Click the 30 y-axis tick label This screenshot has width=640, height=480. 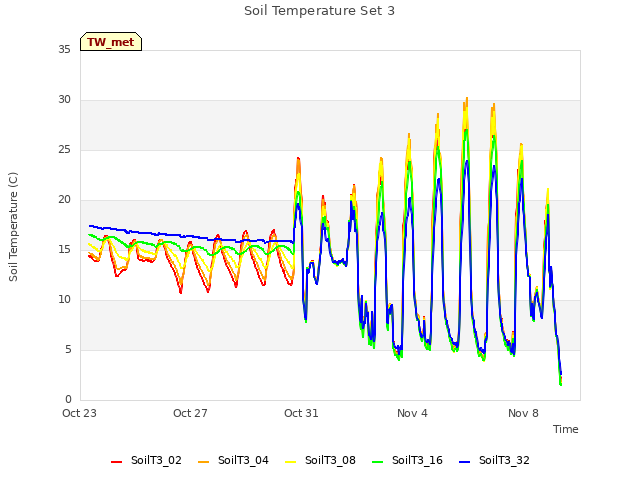[x=64, y=100]
